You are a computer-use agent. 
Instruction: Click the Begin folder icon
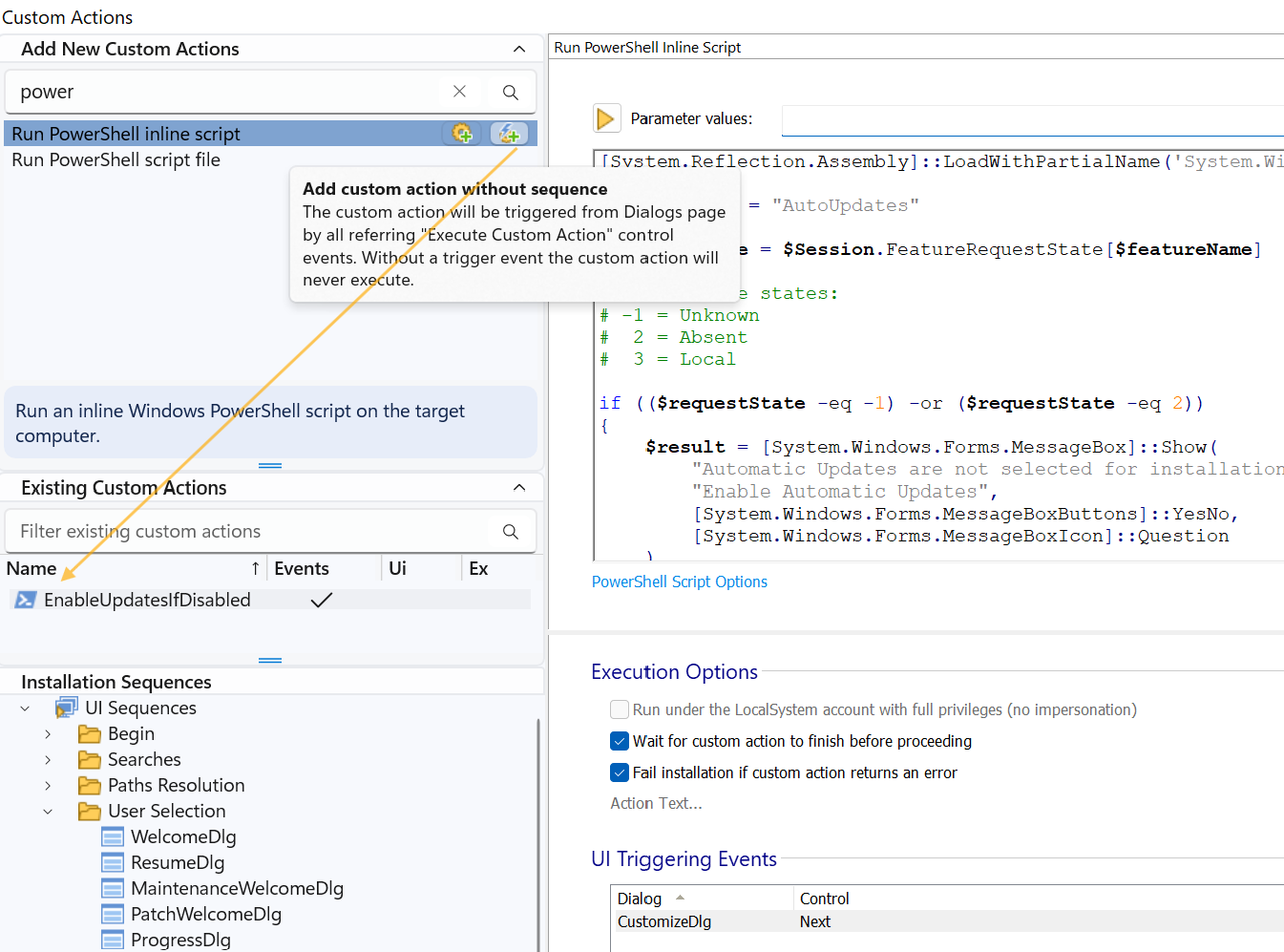coord(90,733)
